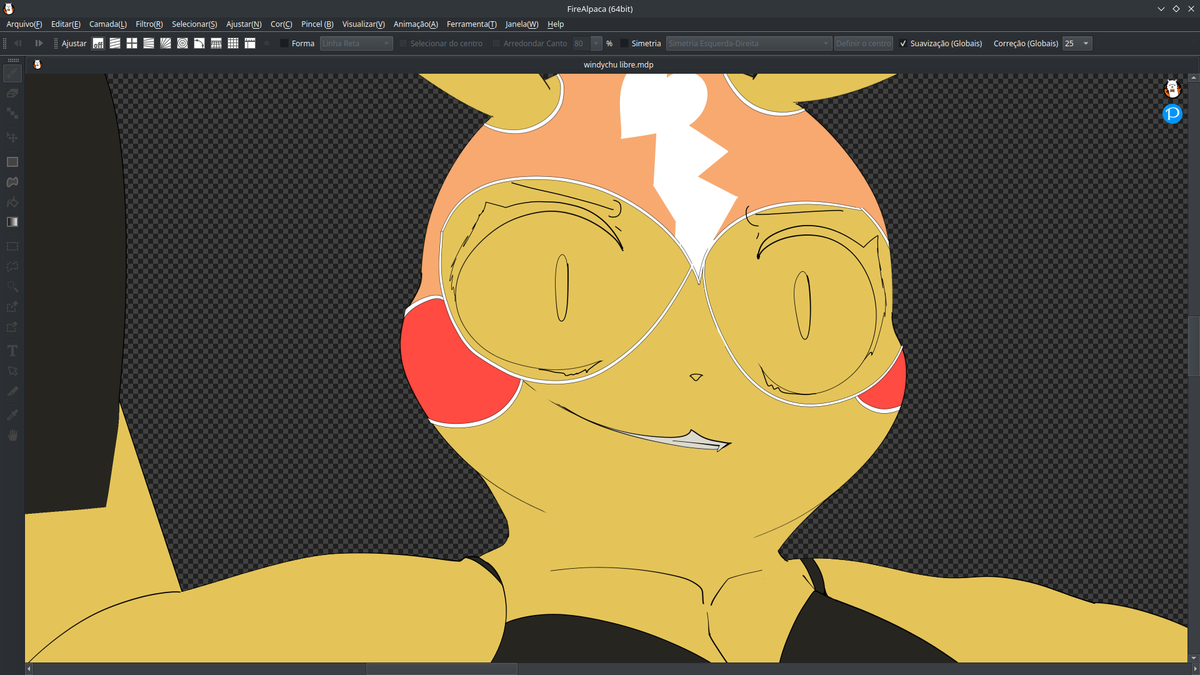Open the Editar menu

point(66,24)
